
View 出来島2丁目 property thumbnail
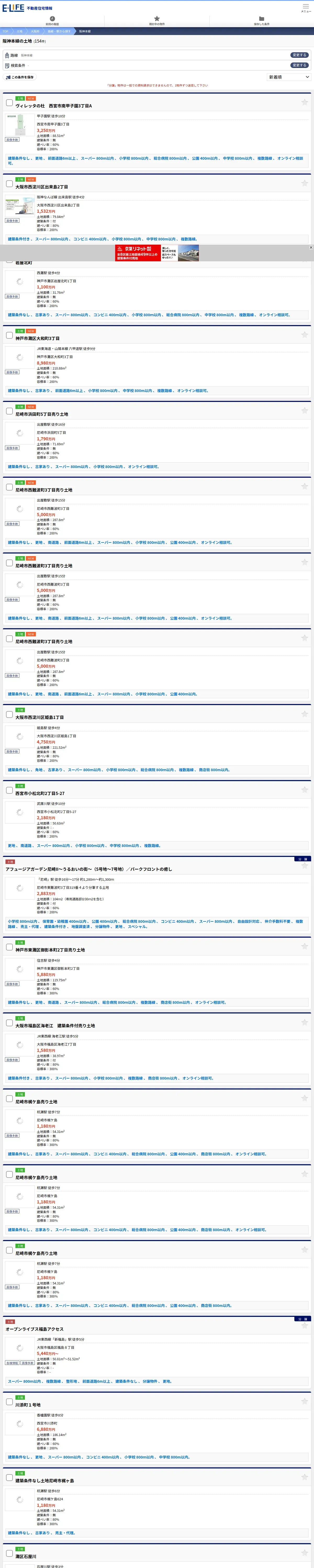(x=20, y=206)
